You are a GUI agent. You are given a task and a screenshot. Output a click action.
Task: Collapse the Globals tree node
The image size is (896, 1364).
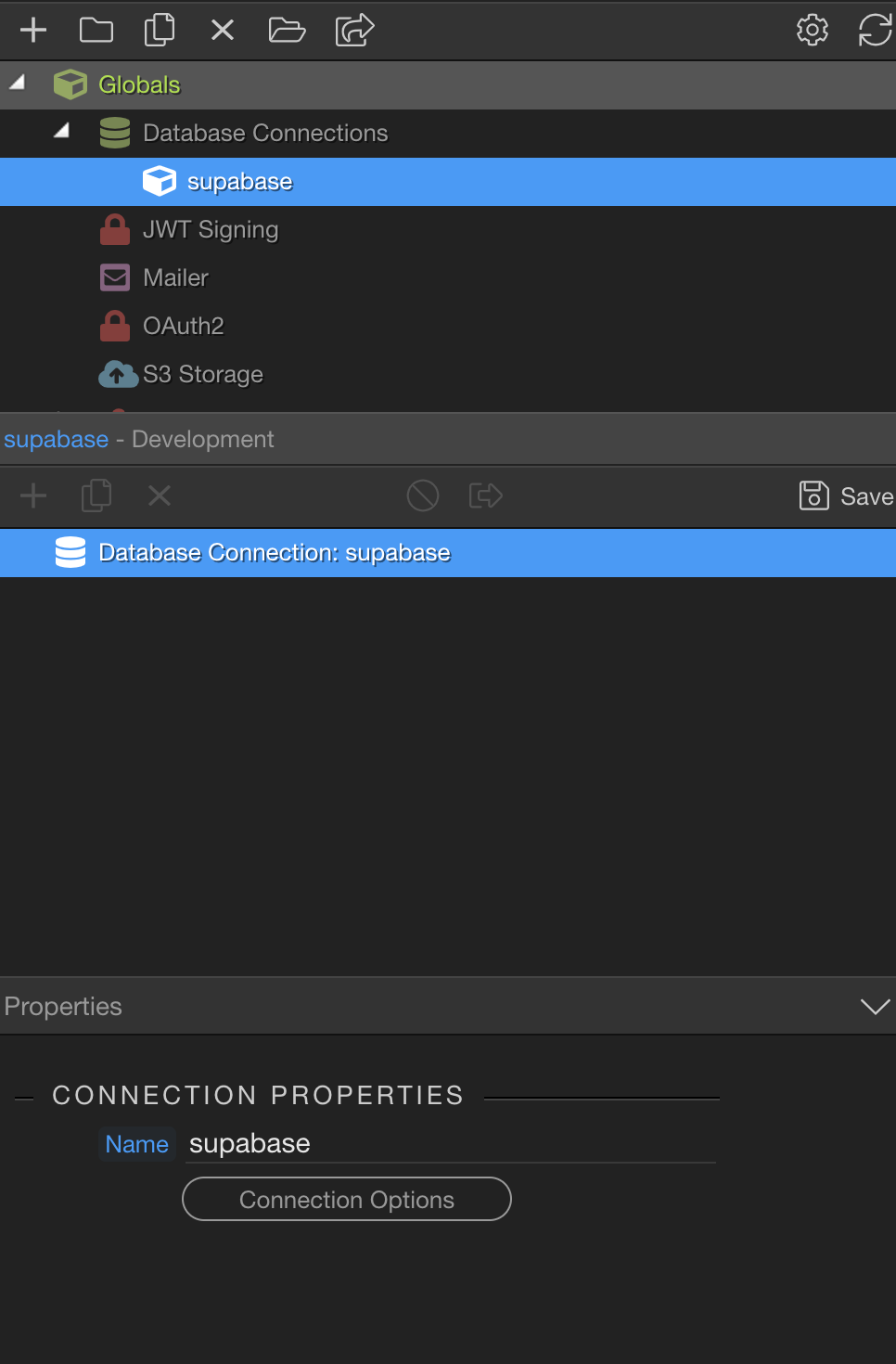18,84
